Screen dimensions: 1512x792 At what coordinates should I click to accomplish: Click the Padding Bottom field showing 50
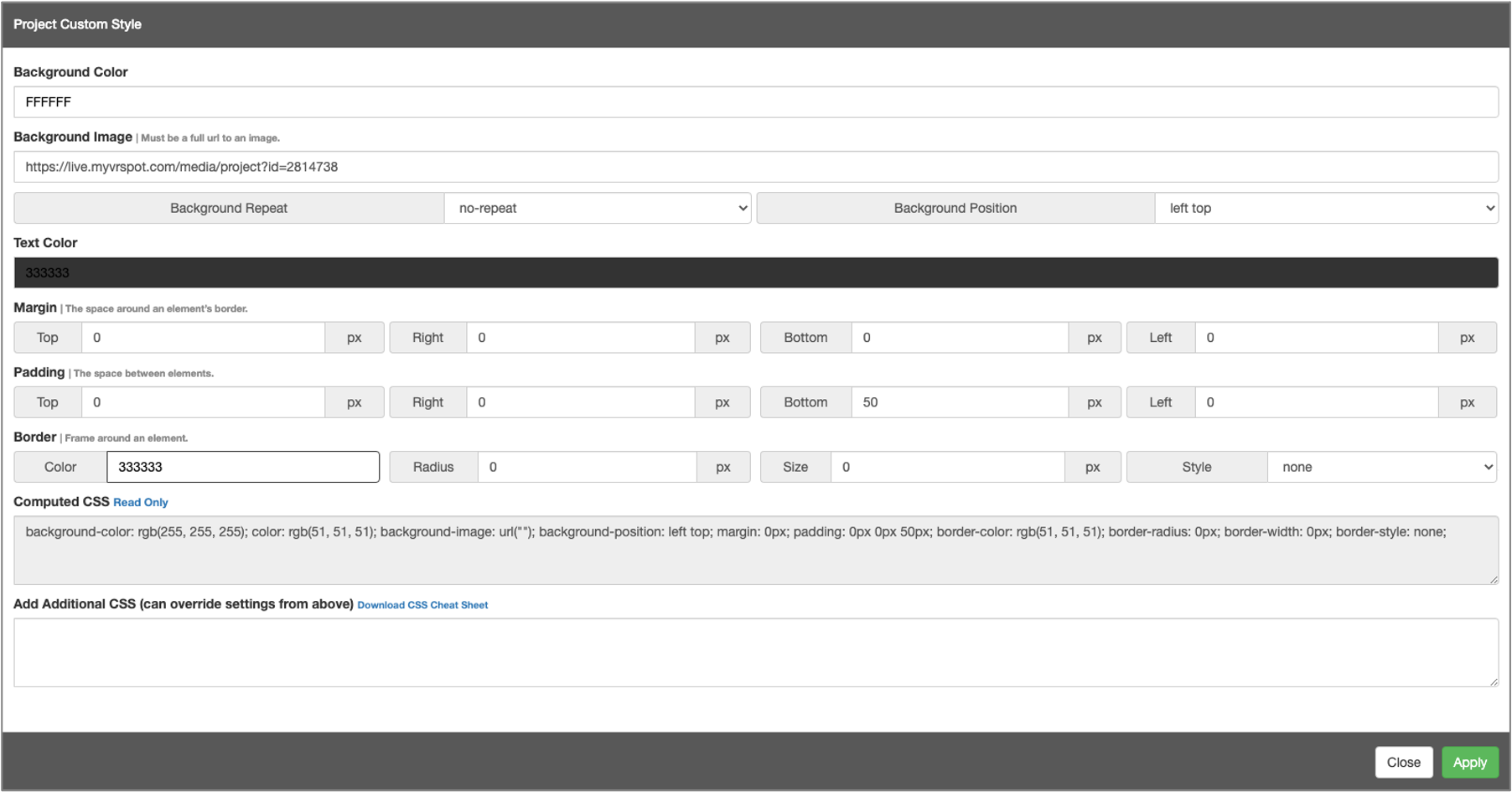[x=959, y=402]
